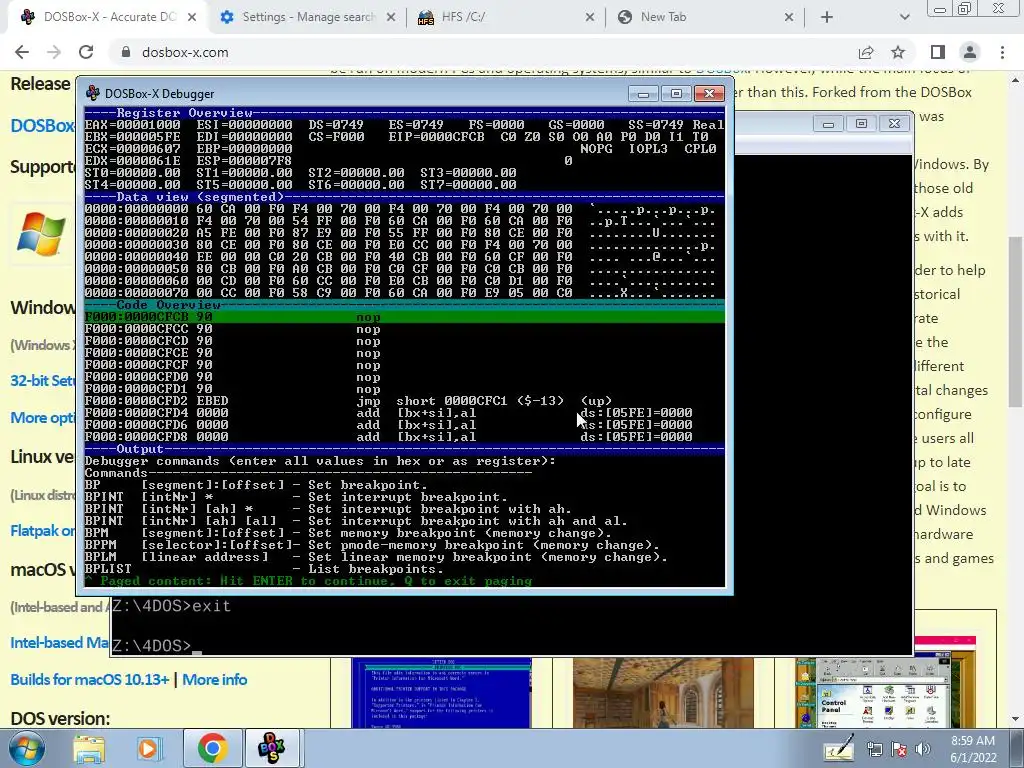Go back to the previous page
This screenshot has height=768, width=1024.
(x=22, y=52)
